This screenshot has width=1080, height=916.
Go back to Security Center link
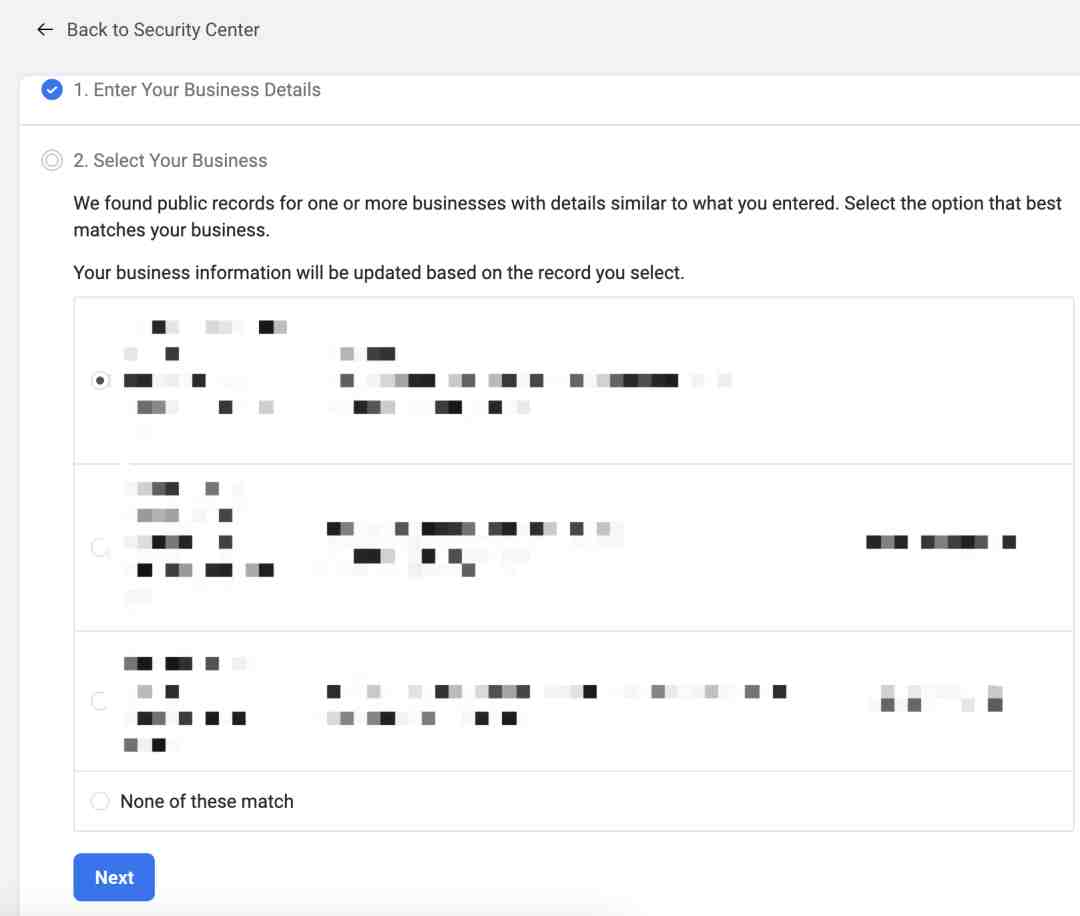163,30
